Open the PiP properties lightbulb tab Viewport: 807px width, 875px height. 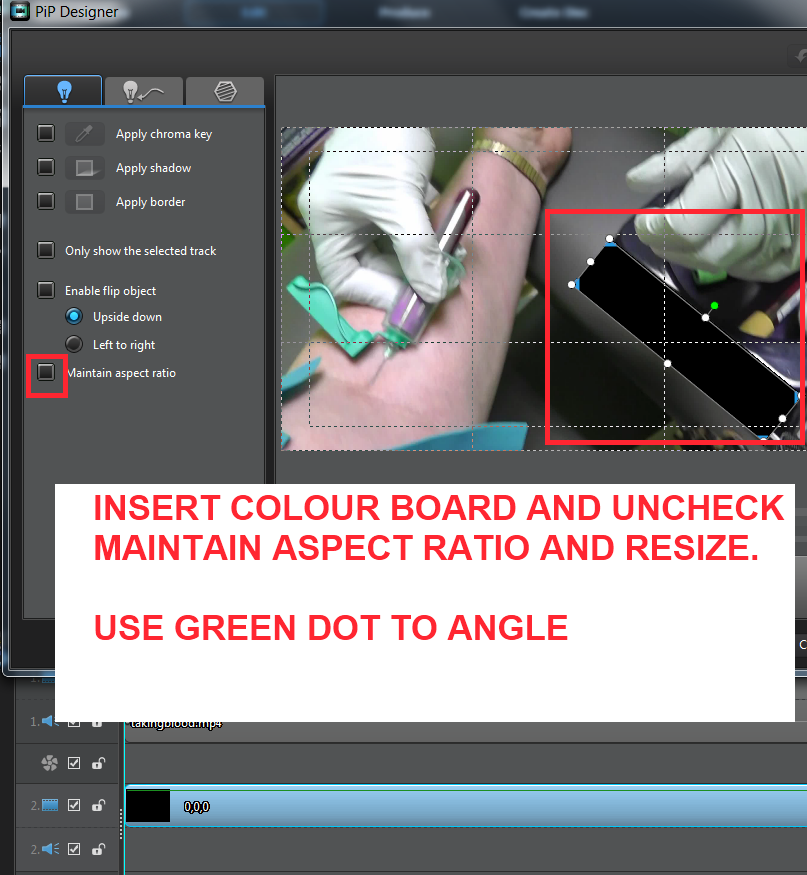[63, 92]
